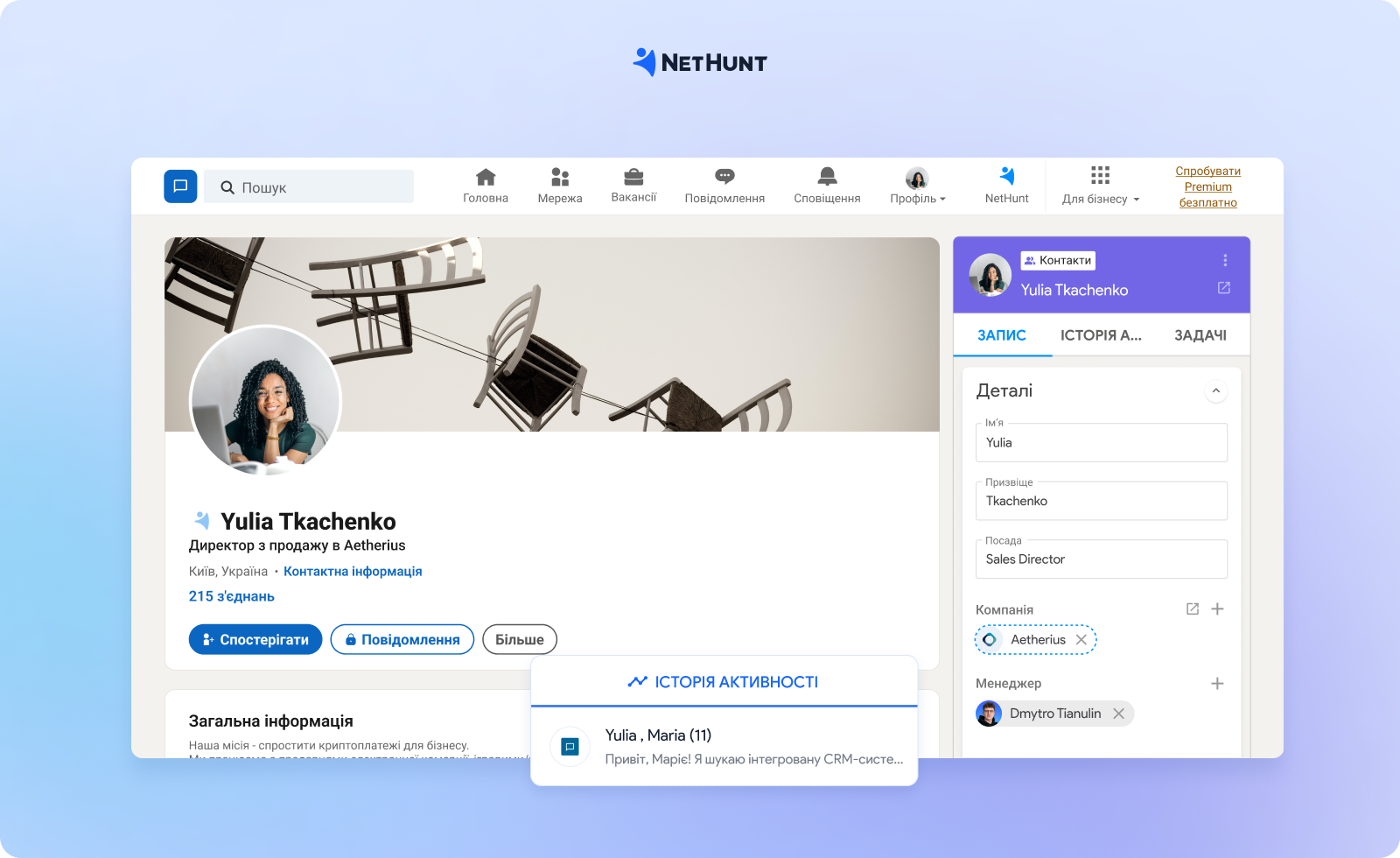Click the Більше button
Image resolution: width=1400 pixels, height=858 pixels.
click(520, 639)
